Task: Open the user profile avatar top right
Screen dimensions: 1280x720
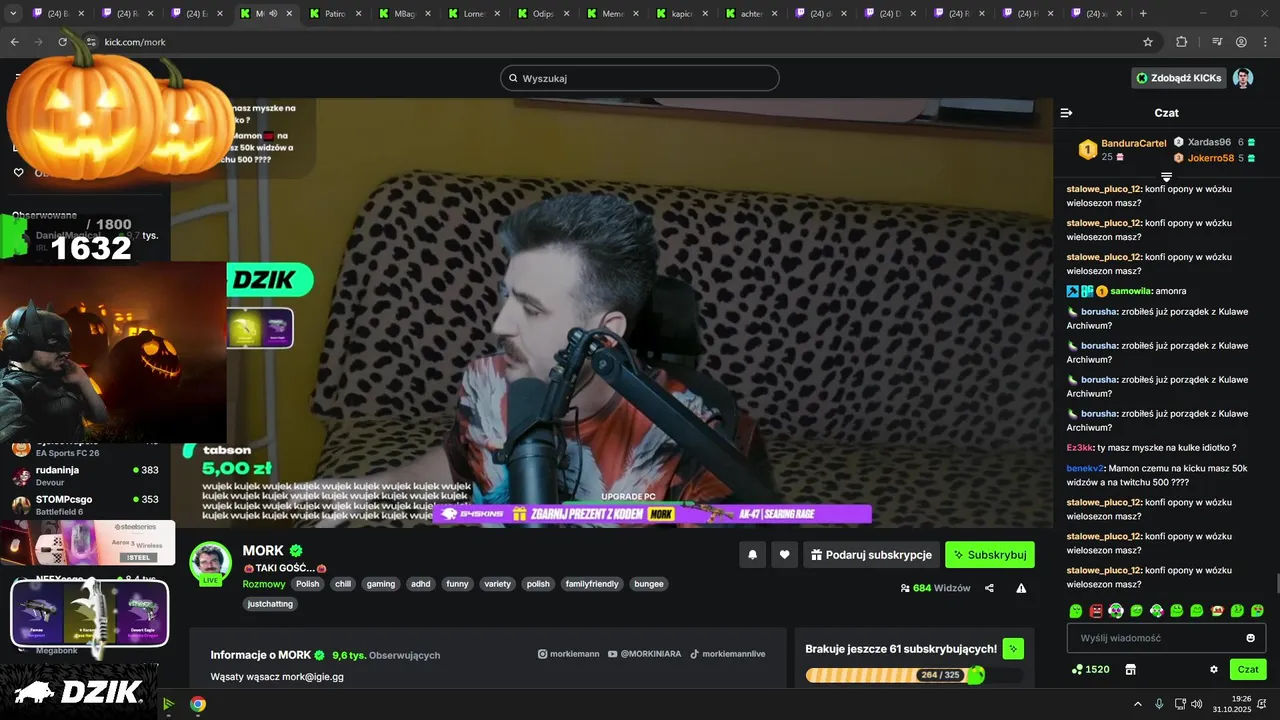Action: (1243, 78)
